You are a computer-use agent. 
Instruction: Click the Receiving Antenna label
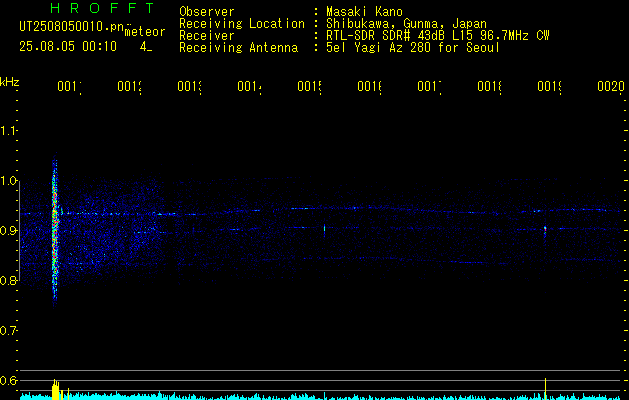[238, 48]
